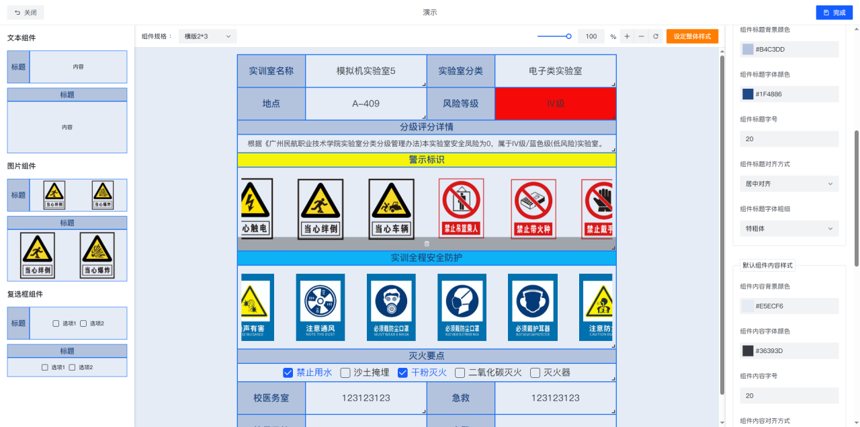Click the zoom slider handle
This screenshot has height=427, width=860.
click(x=569, y=36)
